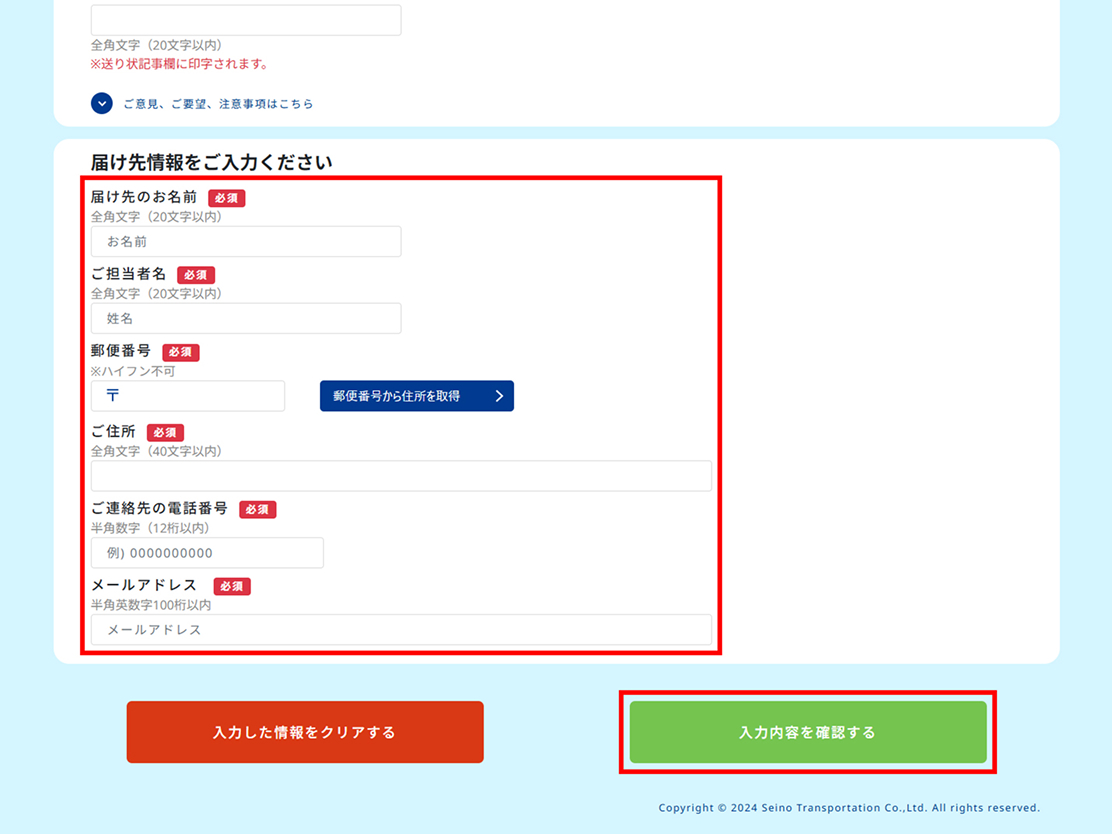Focus the ご連絡先の電話番号 input field
The width and height of the screenshot is (1112, 834).
click(207, 553)
